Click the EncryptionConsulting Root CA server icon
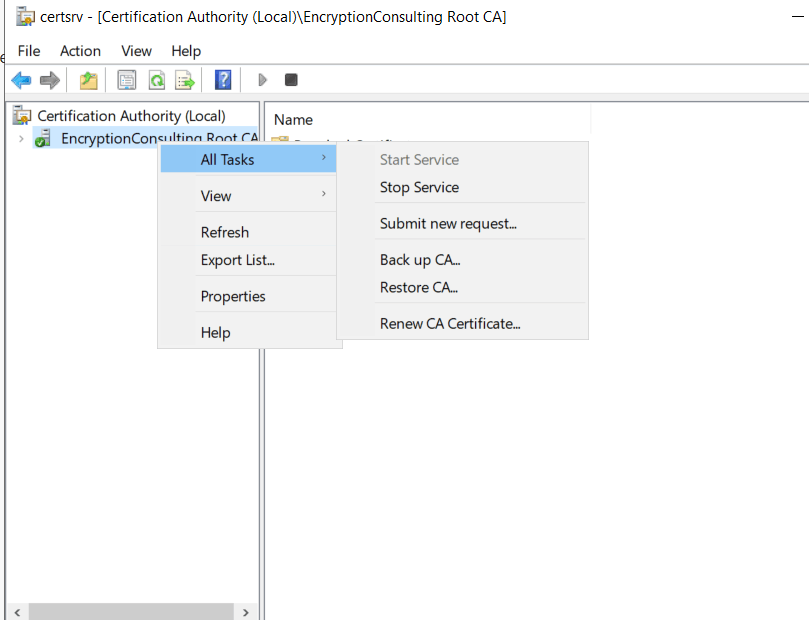This screenshot has width=809, height=620. pos(43,138)
